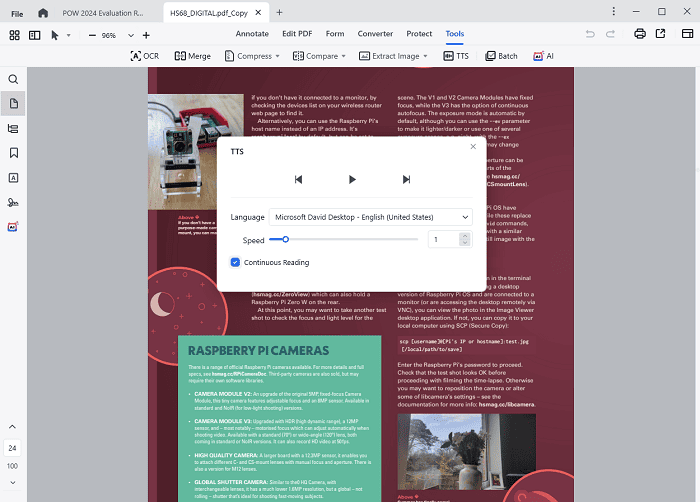This screenshot has width=700, height=502.
Task: Click the OCR tool
Action: click(x=144, y=56)
